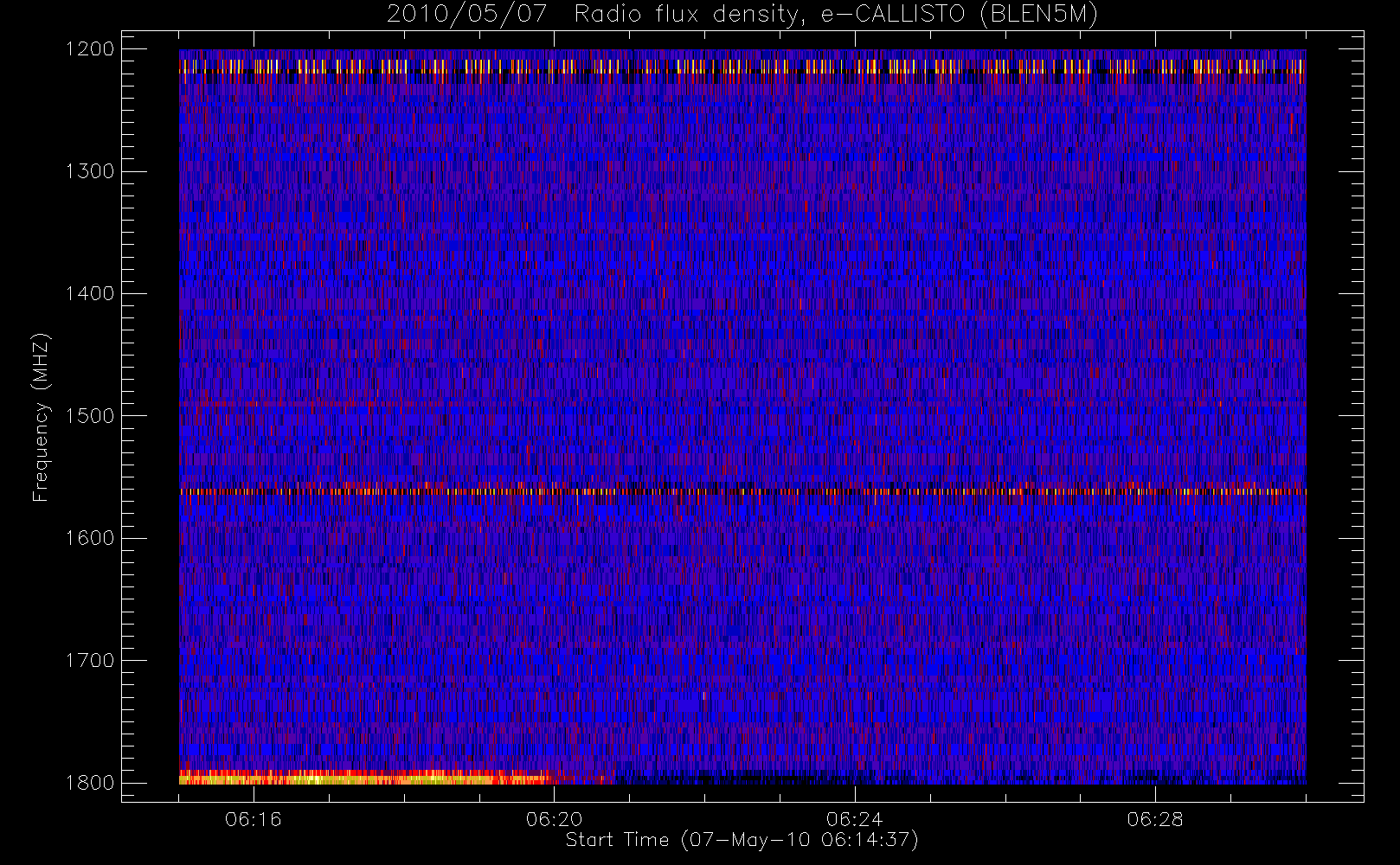
Task: Click the 1500 frequency tick label
Action: point(90,416)
